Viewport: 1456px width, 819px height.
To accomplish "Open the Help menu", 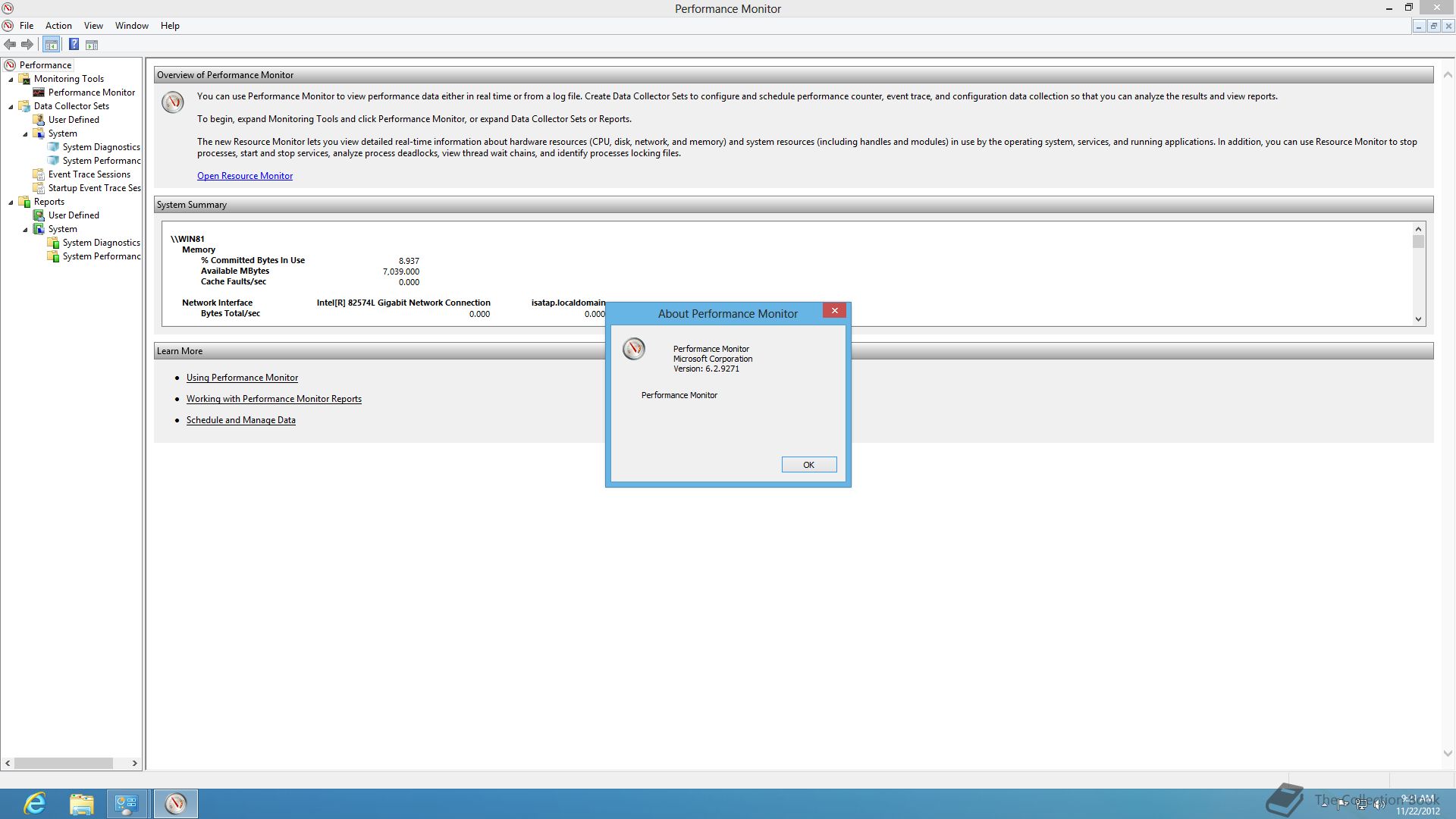I will 170,26.
